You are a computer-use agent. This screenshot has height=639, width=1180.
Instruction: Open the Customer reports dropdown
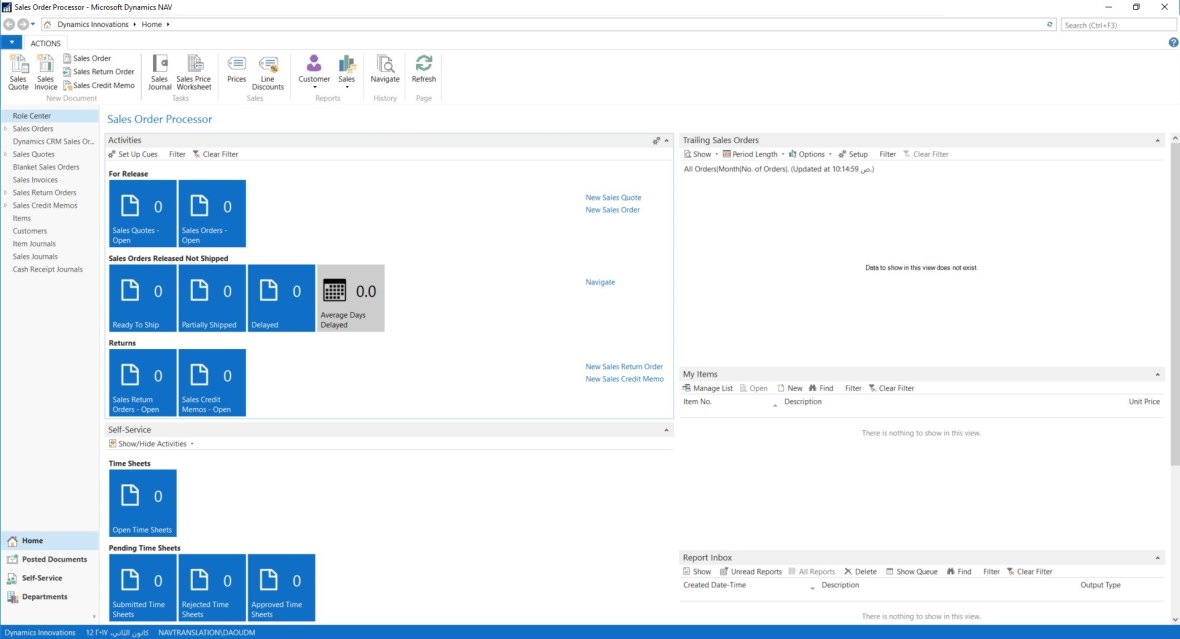(314, 72)
